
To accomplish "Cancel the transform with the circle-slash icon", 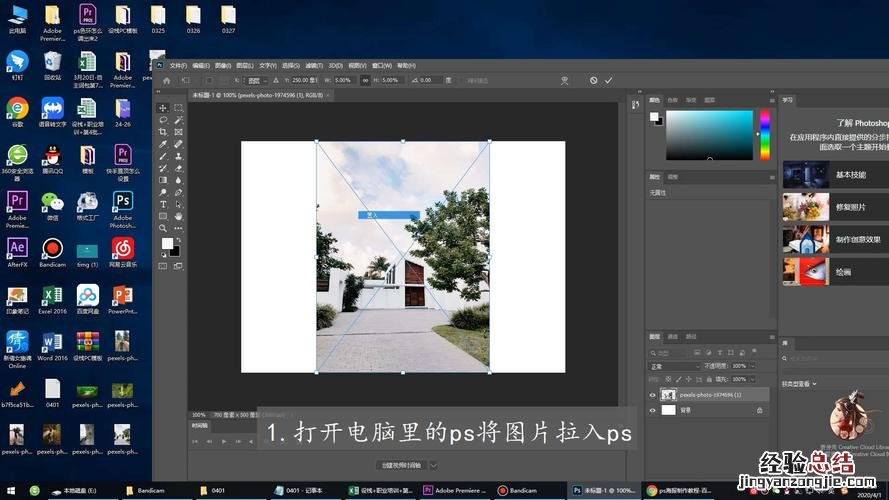I will 593,80.
